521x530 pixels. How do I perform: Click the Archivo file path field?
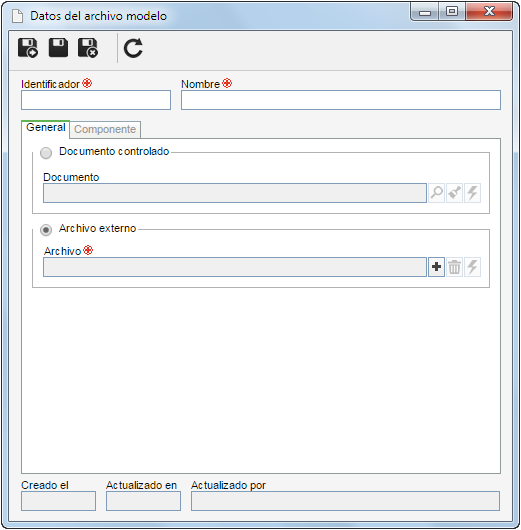235,267
